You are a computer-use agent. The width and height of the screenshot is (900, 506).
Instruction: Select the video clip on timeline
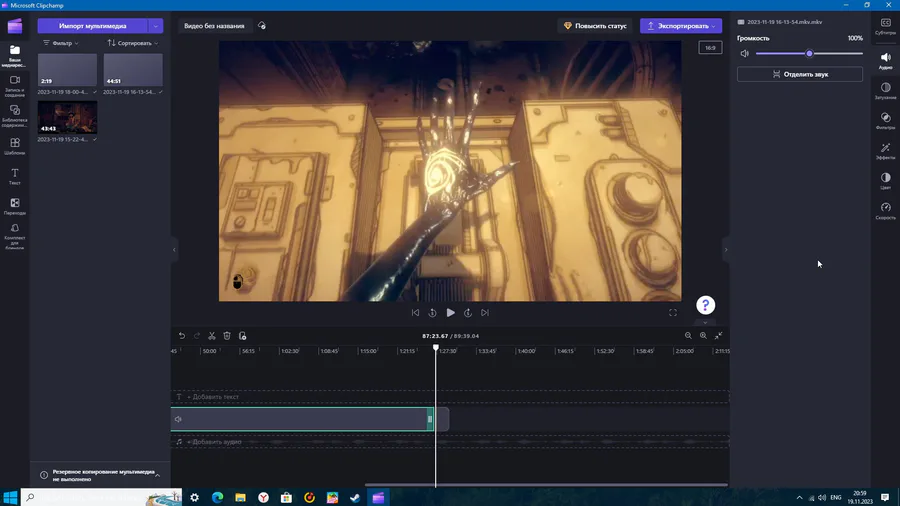[302, 419]
